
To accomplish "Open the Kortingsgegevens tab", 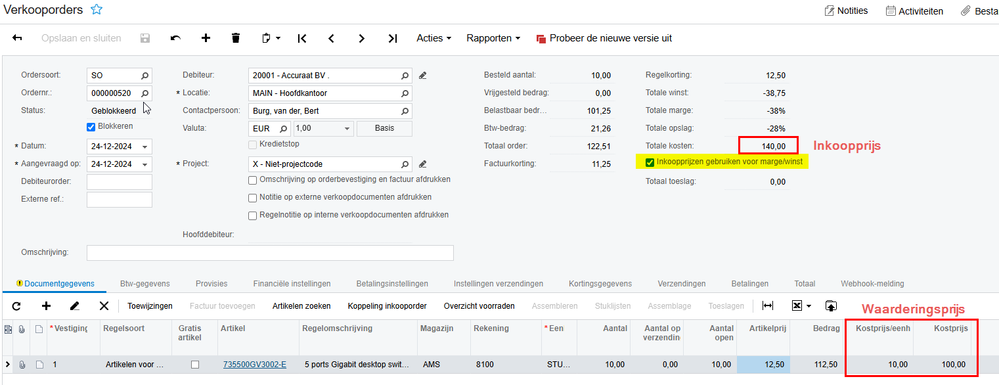I will 600,284.
